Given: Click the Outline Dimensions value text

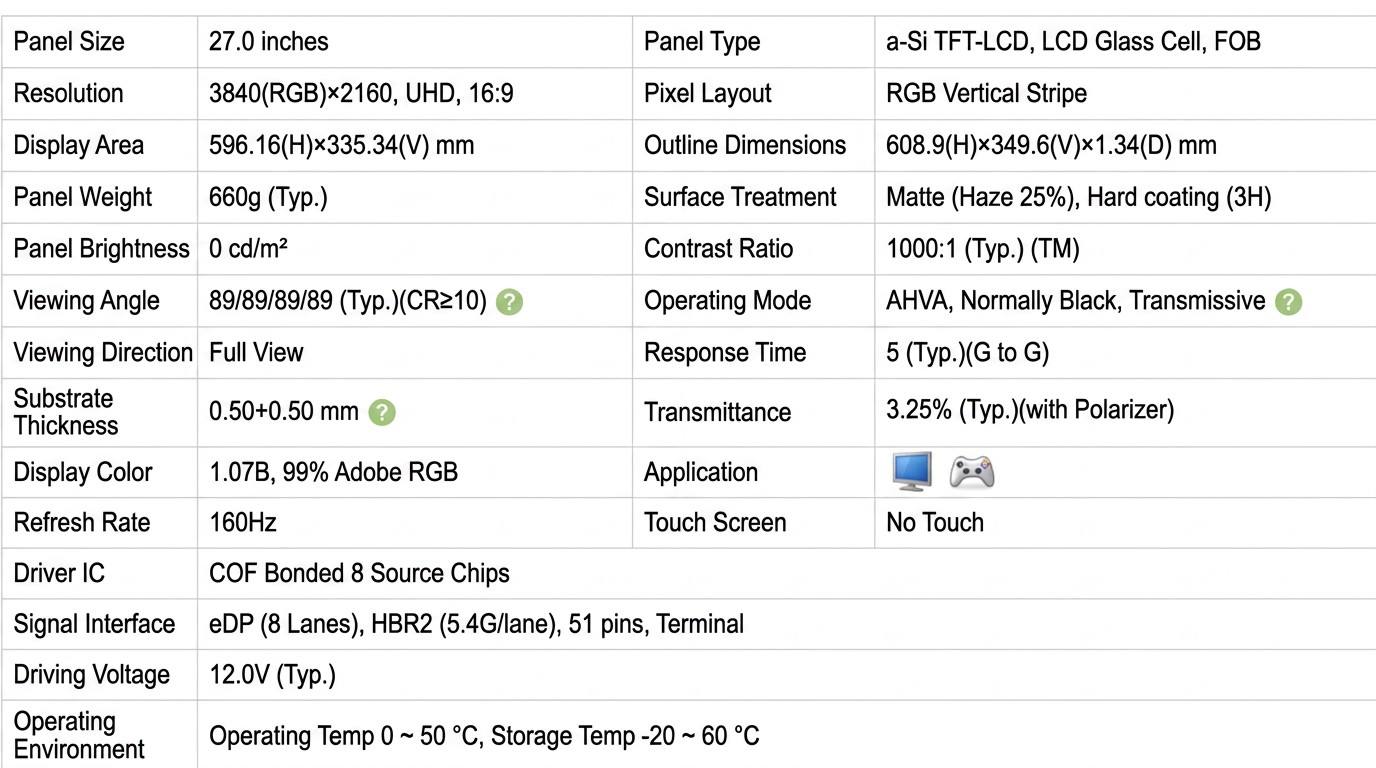Looking at the screenshot, I should [1051, 146].
